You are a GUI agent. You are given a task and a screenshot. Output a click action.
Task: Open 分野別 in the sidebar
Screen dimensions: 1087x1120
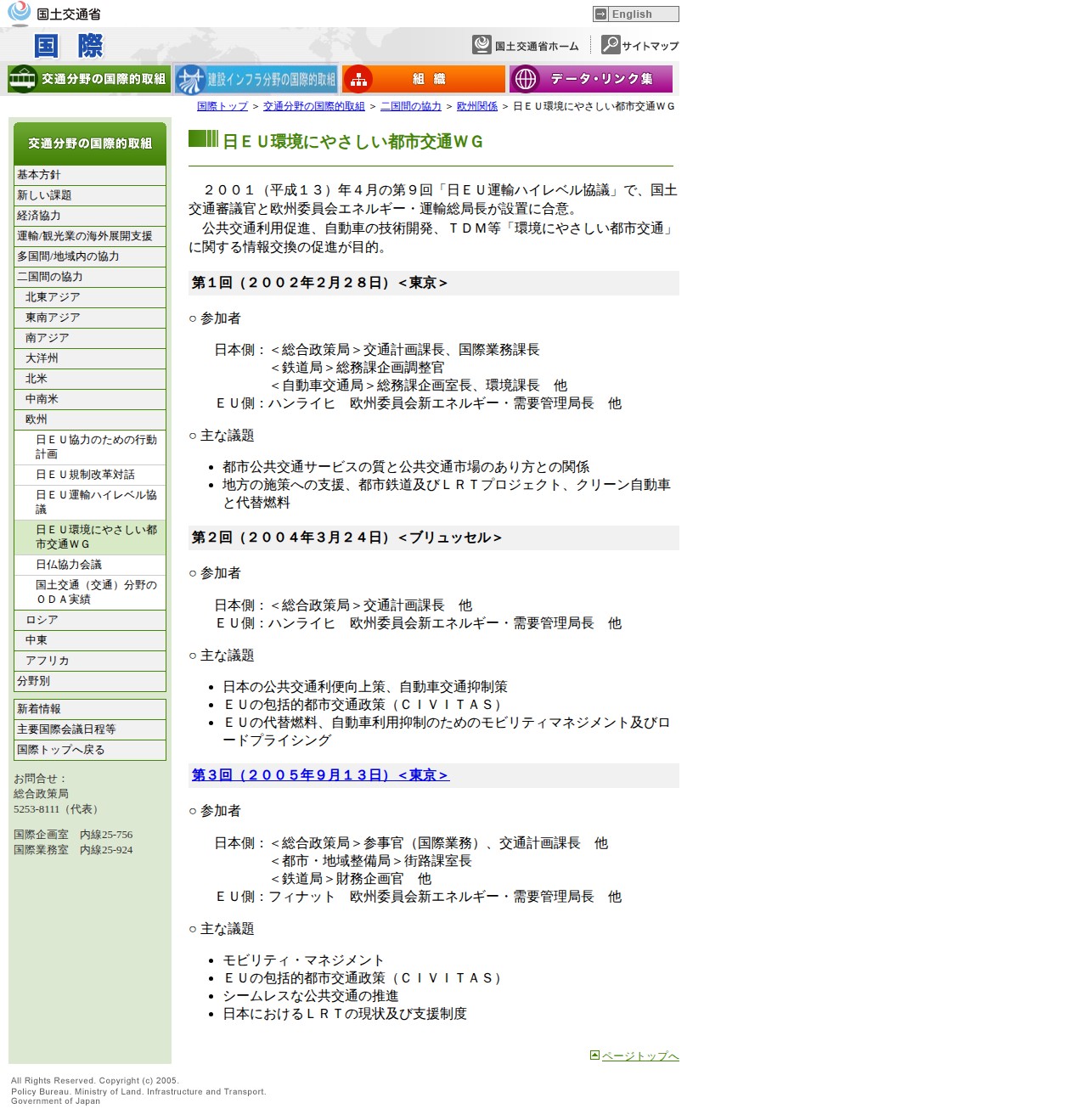point(90,681)
